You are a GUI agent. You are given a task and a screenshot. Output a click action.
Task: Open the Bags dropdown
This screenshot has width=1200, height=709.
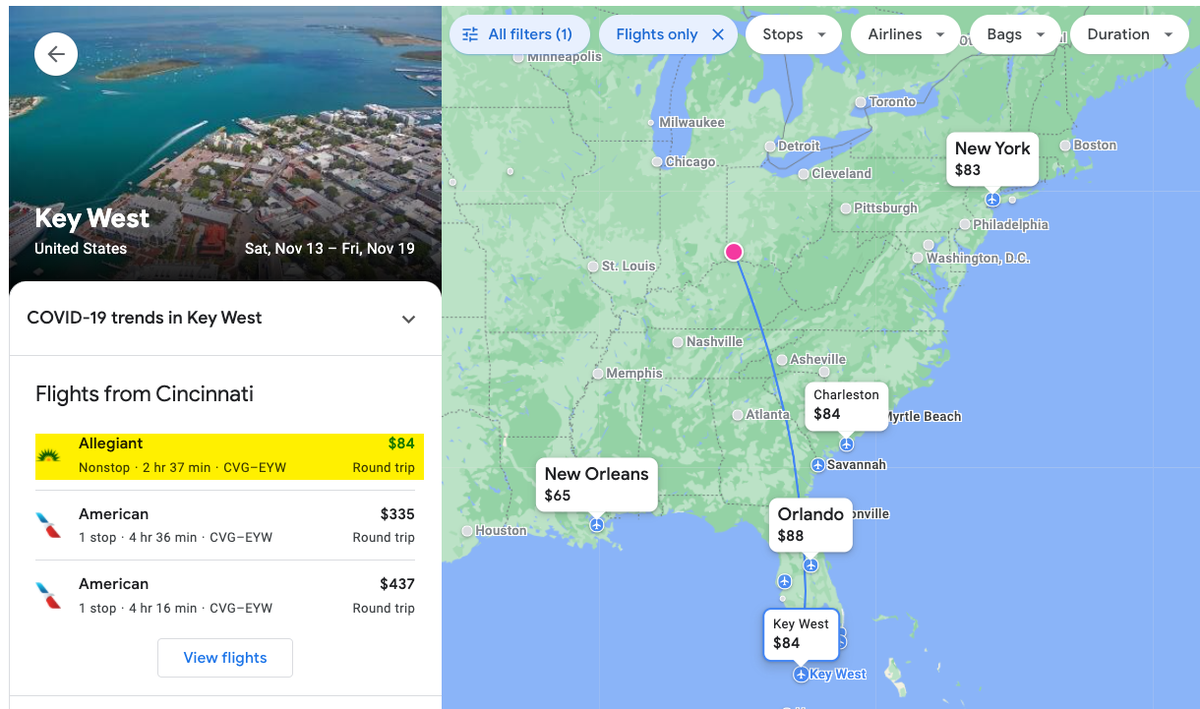[1015, 33]
